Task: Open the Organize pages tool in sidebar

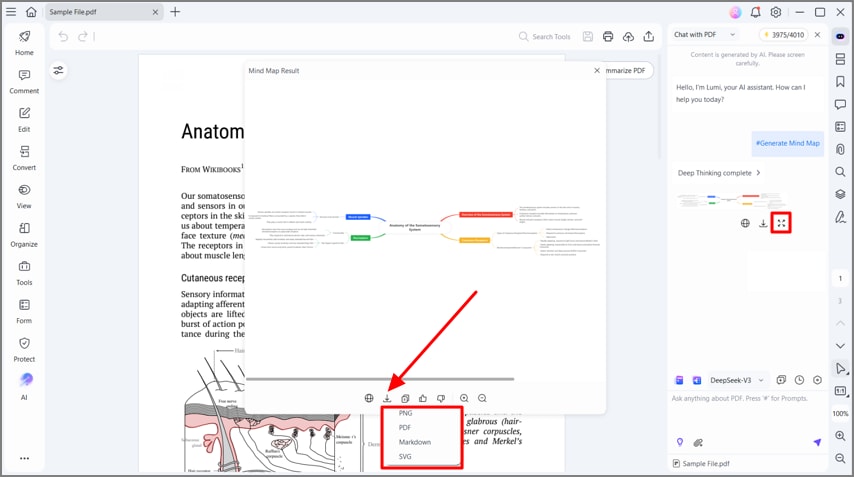Action: [24, 235]
